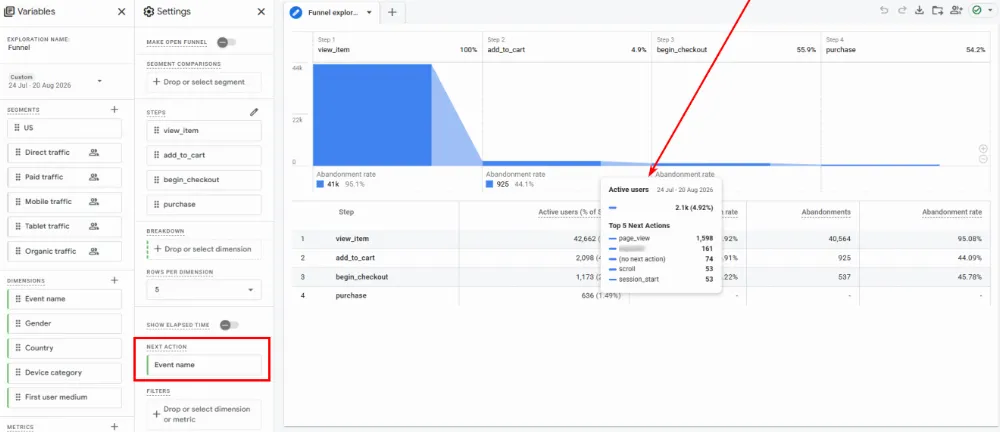The height and width of the screenshot is (432, 1000).
Task: Click the view_item step in Settings
Action: [x=203, y=130]
